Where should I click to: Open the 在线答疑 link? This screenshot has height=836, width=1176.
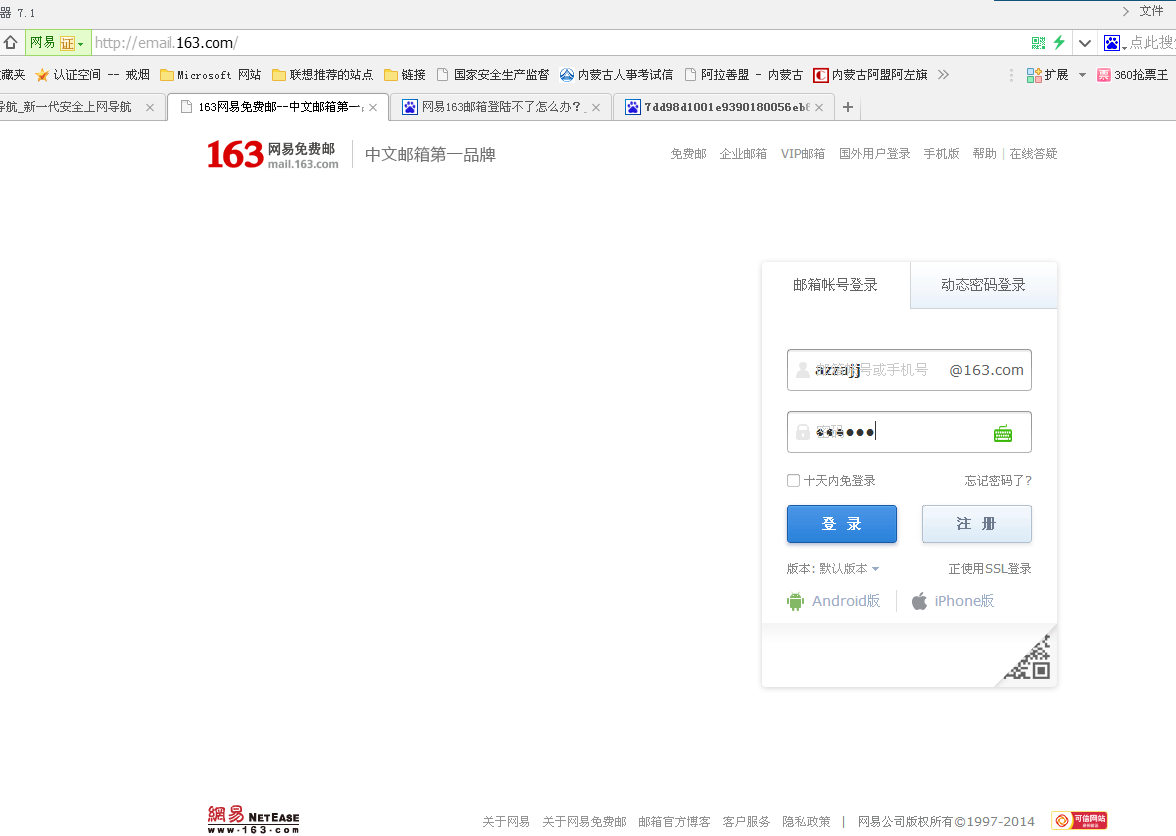[1034, 154]
